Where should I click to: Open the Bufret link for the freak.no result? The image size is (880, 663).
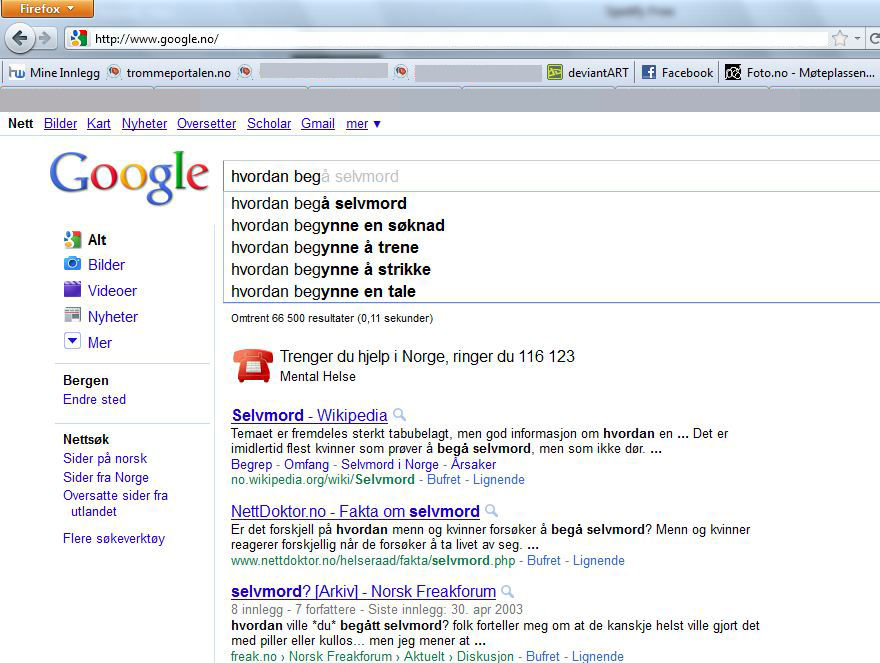point(543,656)
